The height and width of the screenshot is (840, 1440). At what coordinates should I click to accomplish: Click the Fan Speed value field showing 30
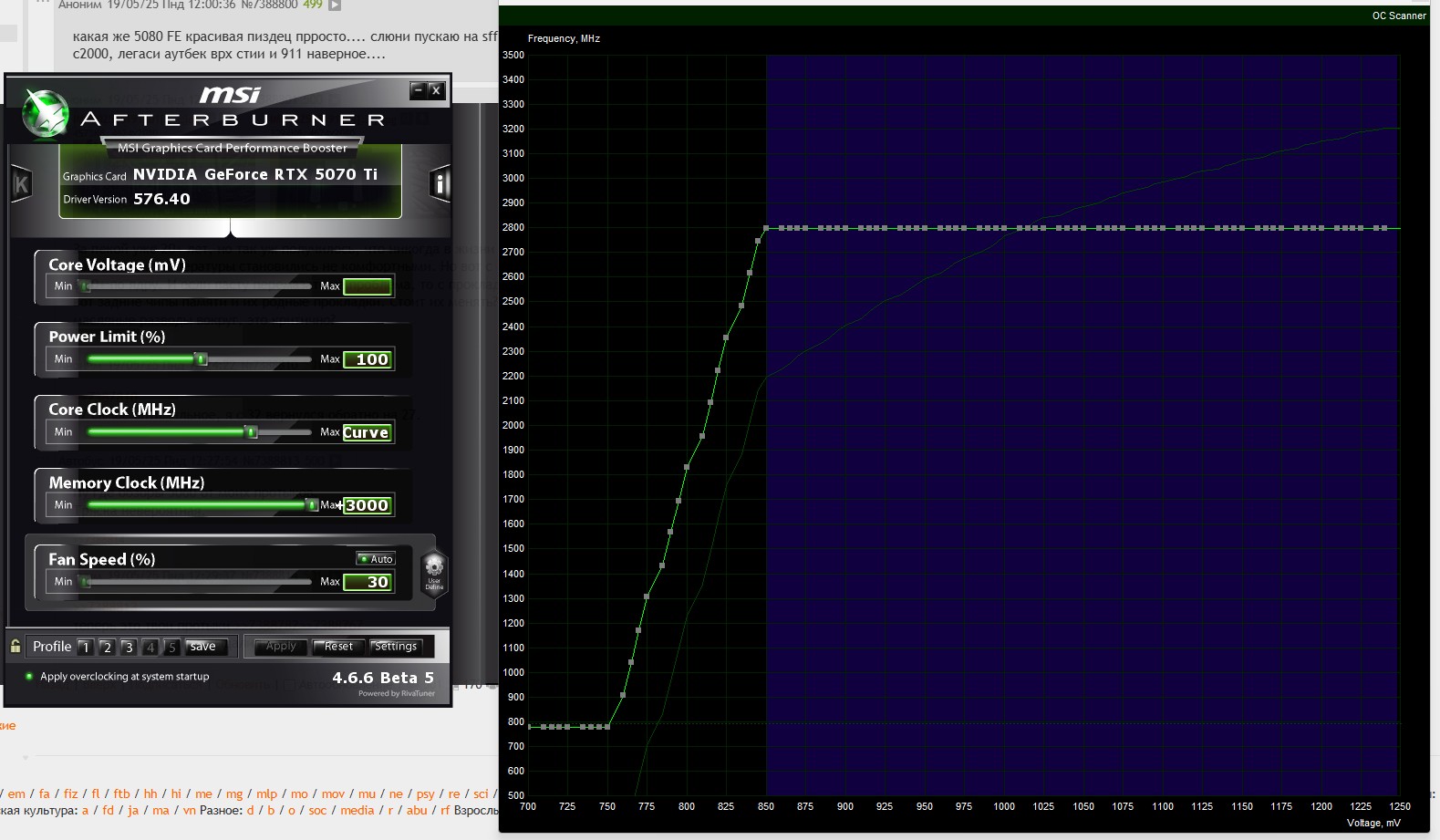[368, 582]
